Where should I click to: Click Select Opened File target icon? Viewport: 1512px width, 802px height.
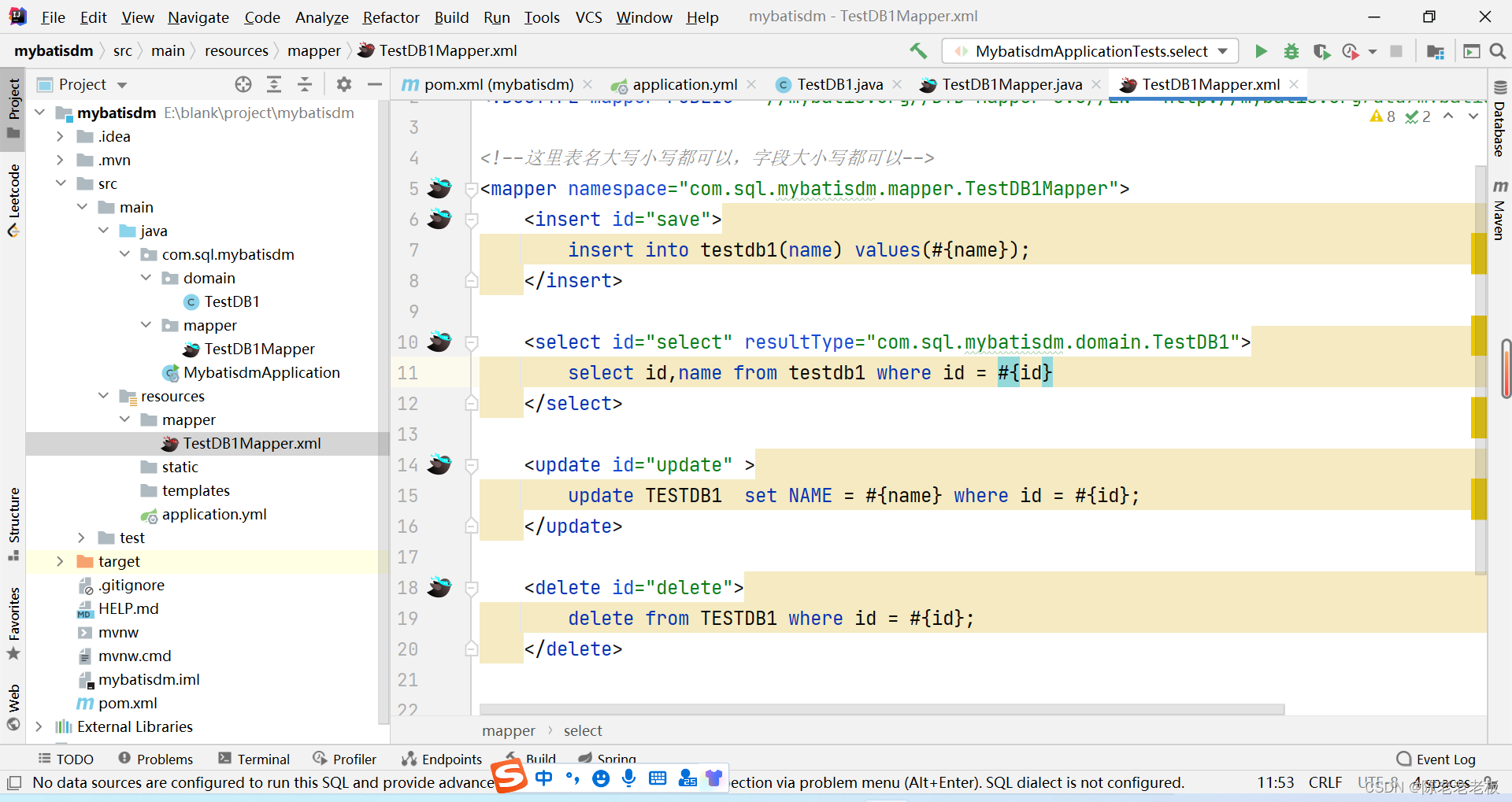point(243,84)
